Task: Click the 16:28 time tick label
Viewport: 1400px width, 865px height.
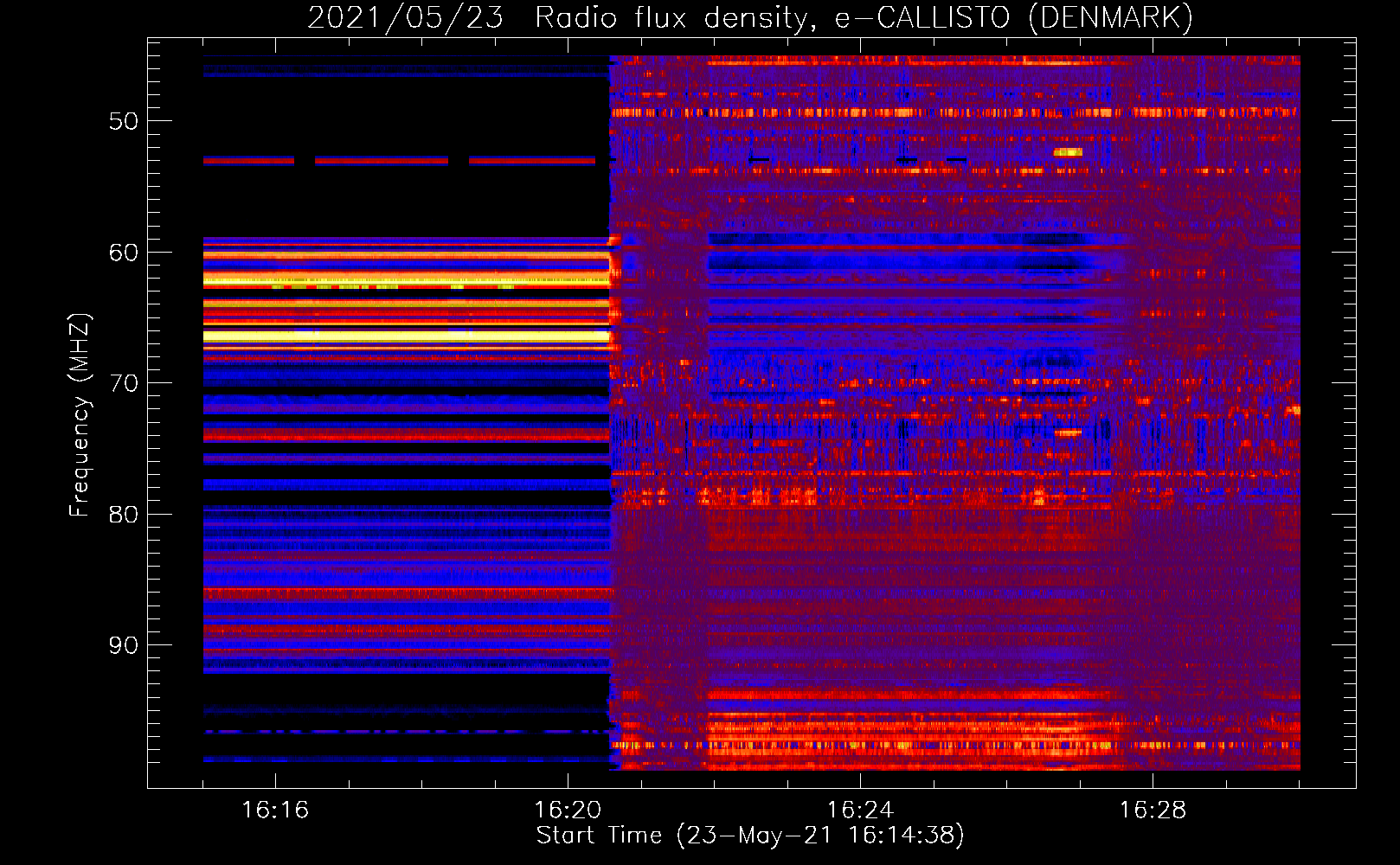Action: coord(1153,810)
